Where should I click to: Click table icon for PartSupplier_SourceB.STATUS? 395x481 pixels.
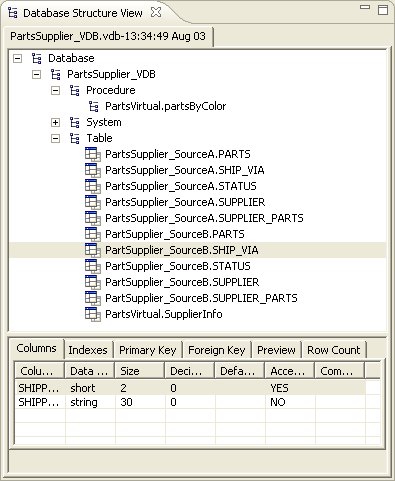click(93, 266)
